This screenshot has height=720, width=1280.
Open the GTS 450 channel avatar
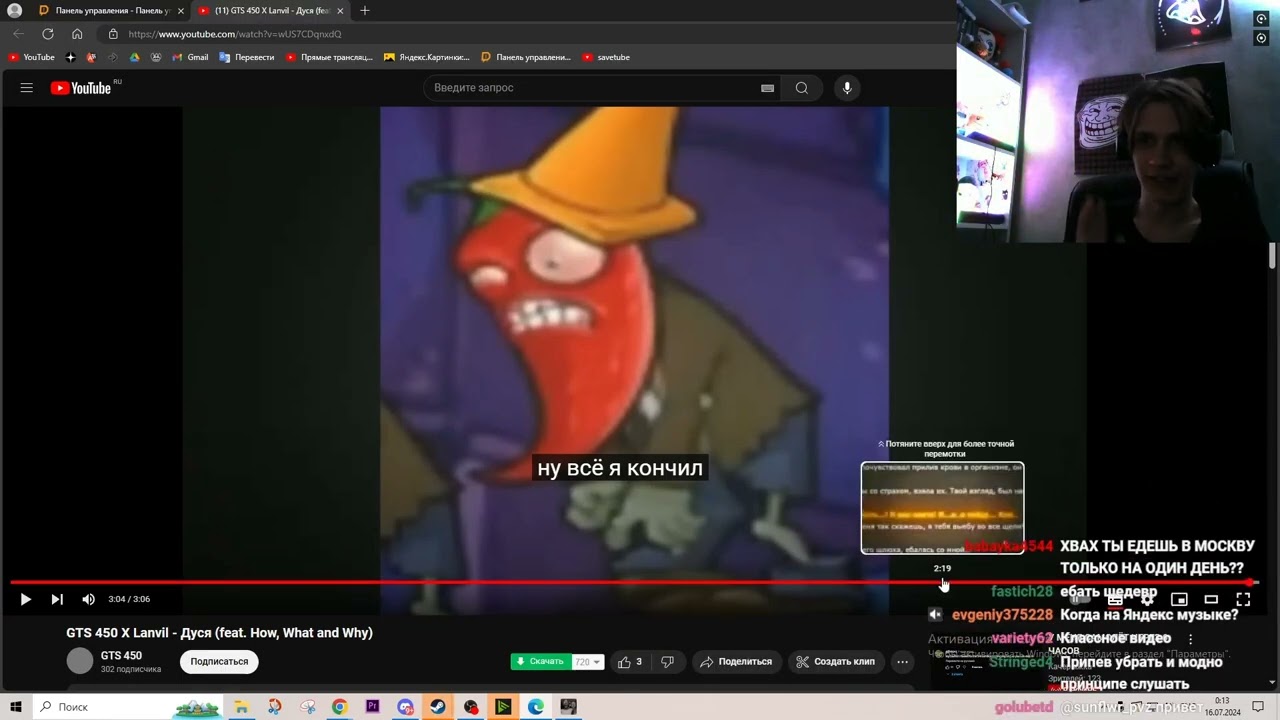coord(80,661)
